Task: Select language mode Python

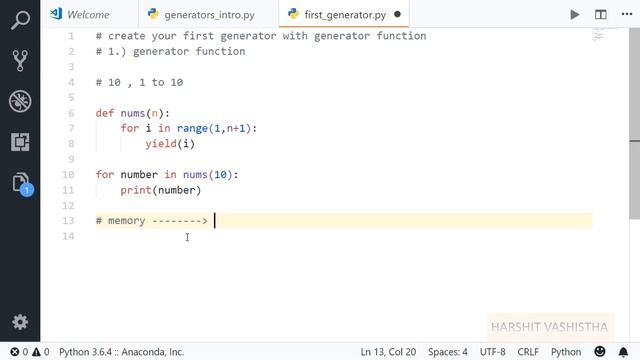Action: click(x=566, y=352)
